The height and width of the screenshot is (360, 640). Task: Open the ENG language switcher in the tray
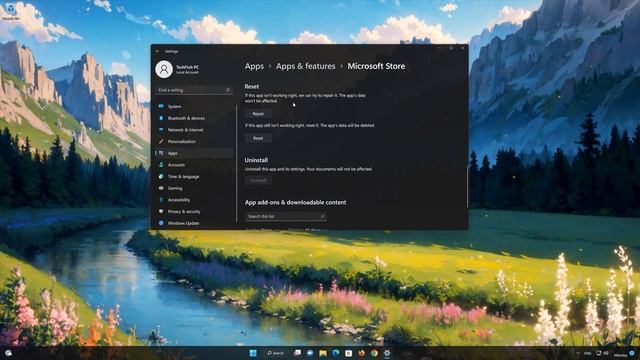588,353
